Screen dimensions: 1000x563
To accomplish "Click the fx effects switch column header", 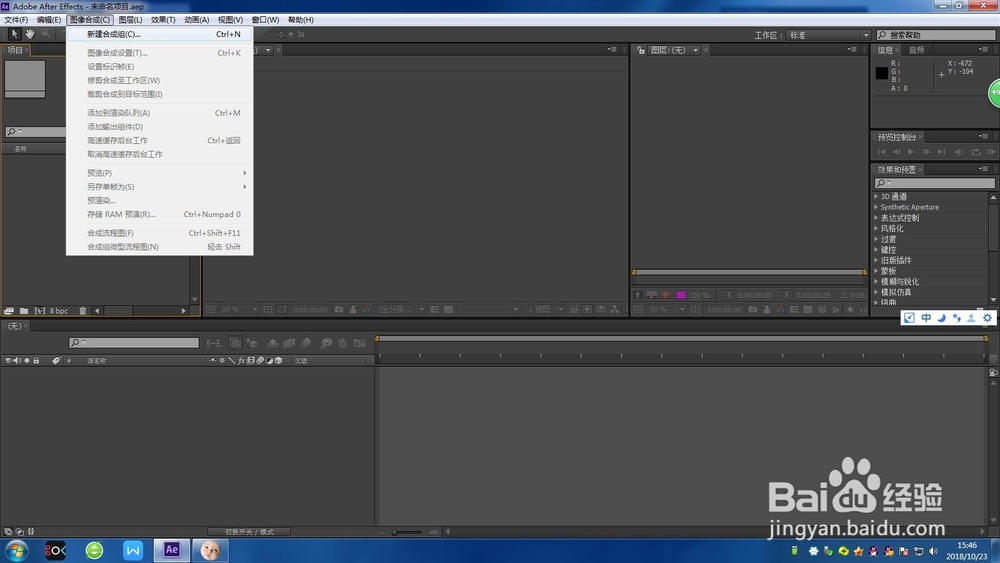I will coord(242,360).
